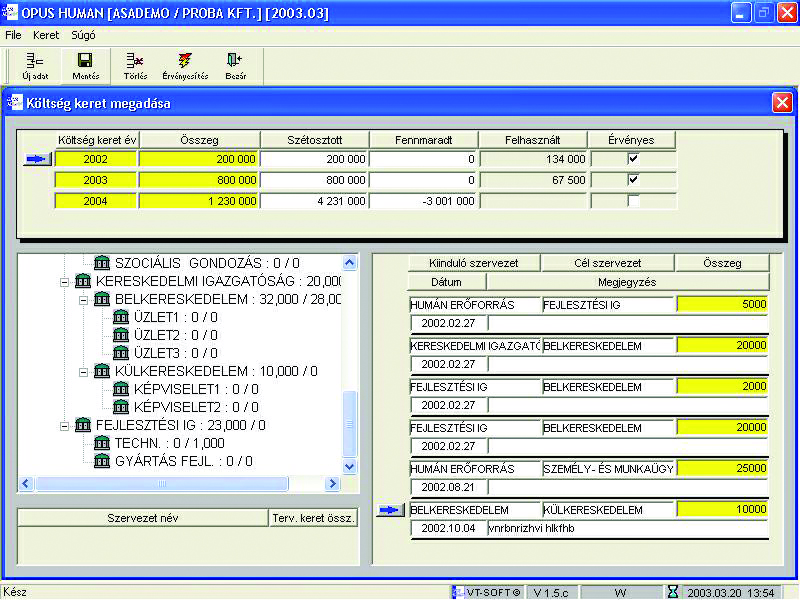This screenshot has height=600, width=800.
Task: Click the Költség keret év column header
Action: (x=97, y=140)
